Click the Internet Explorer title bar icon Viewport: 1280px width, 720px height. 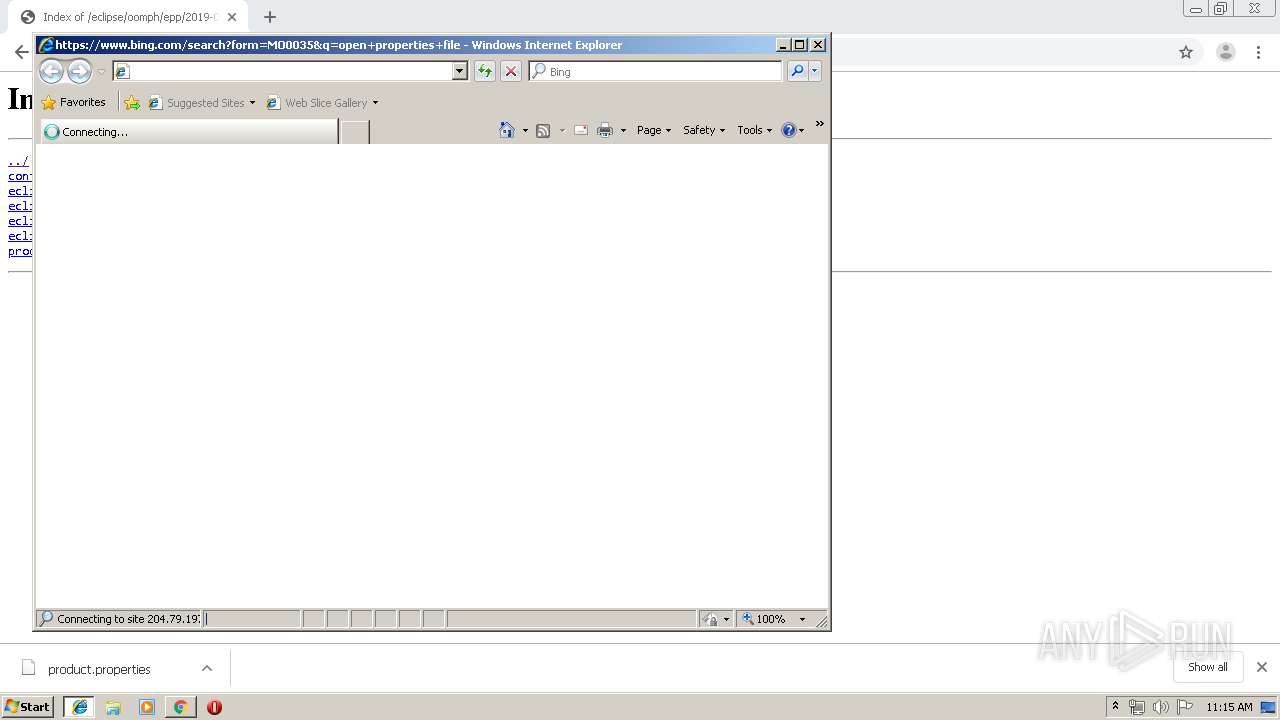(x=46, y=45)
